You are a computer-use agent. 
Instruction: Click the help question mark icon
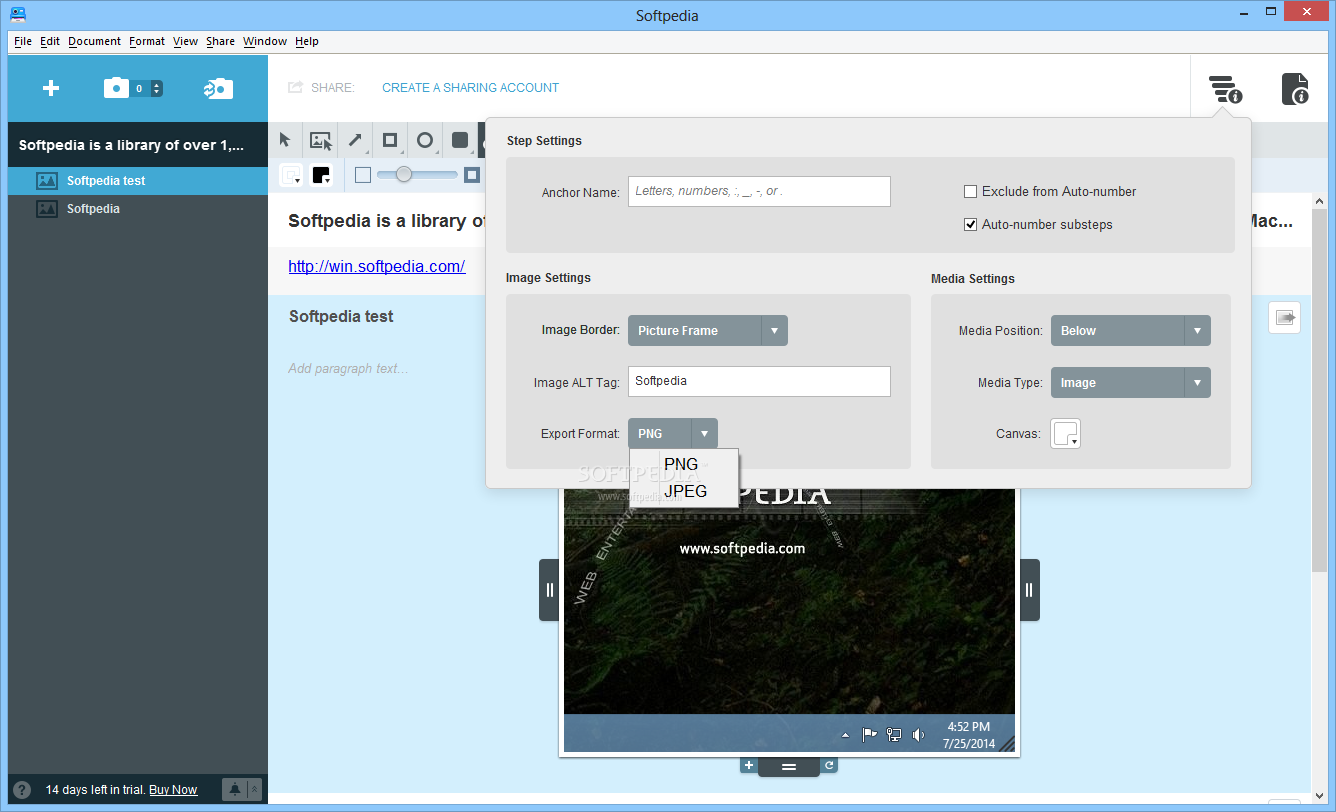pyautogui.click(x=22, y=789)
